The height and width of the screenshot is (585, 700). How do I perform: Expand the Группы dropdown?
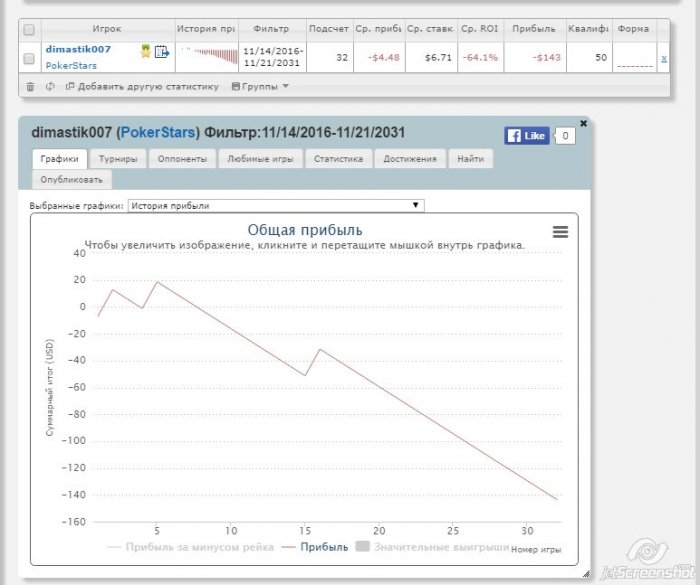coord(260,87)
